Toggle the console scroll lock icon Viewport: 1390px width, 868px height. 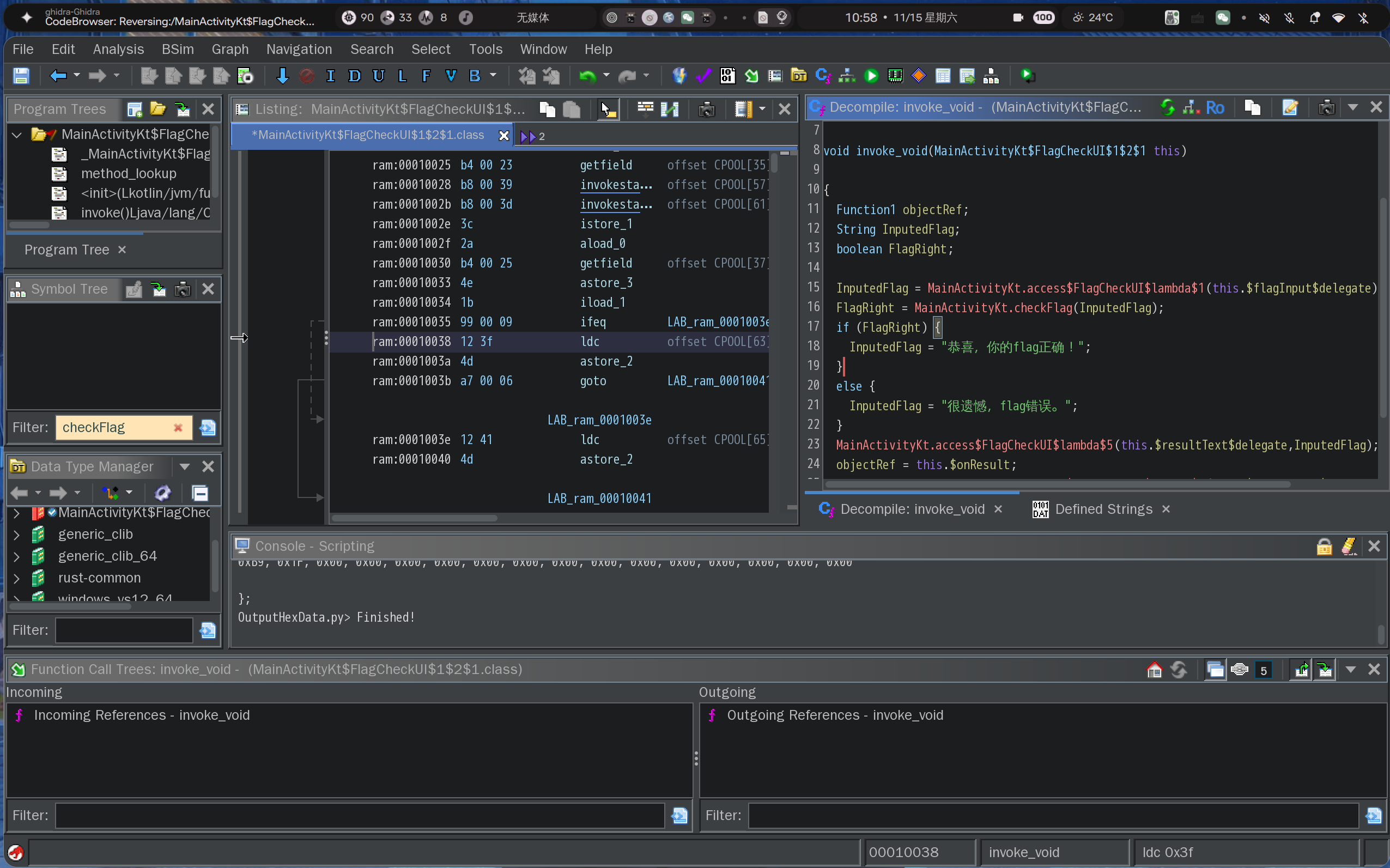(1324, 546)
